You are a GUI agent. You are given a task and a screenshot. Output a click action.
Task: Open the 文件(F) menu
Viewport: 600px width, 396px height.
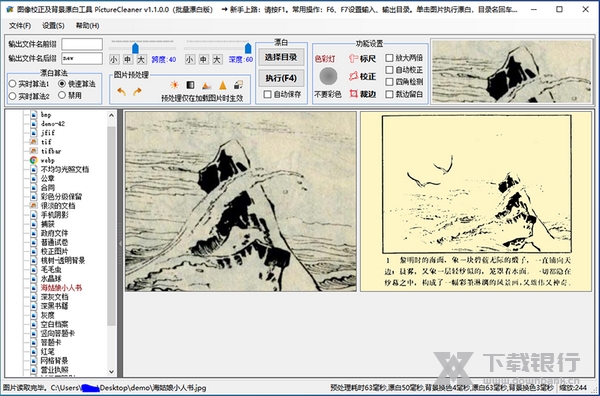coord(20,26)
